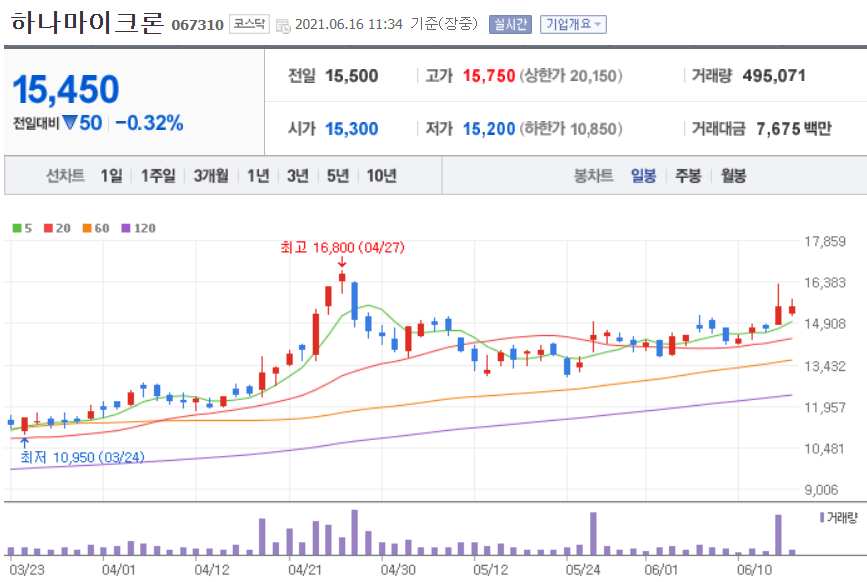Click the 실시간 button
The height and width of the screenshot is (582, 867).
[x=510, y=24]
